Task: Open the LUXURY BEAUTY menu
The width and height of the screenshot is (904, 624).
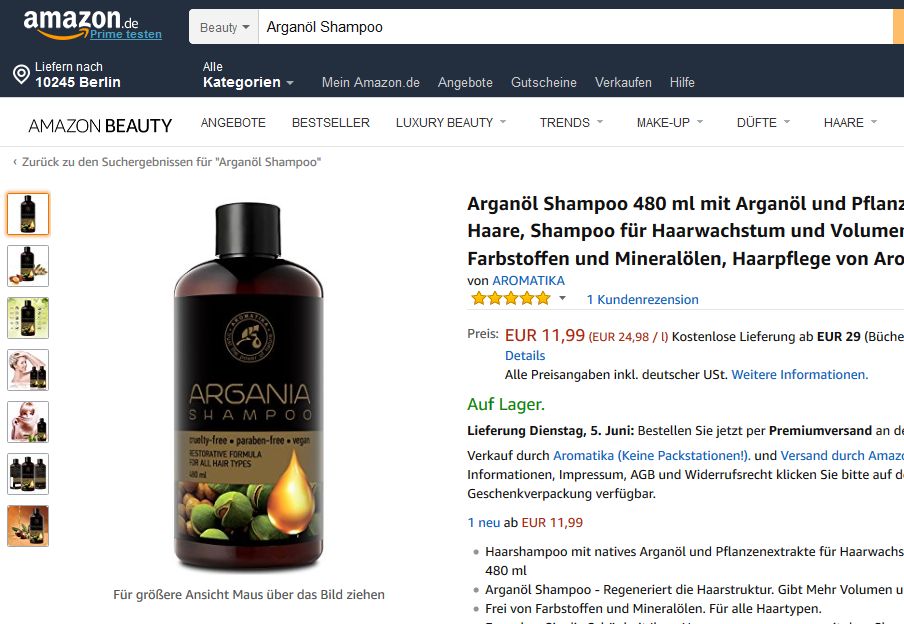Action: [x=450, y=122]
